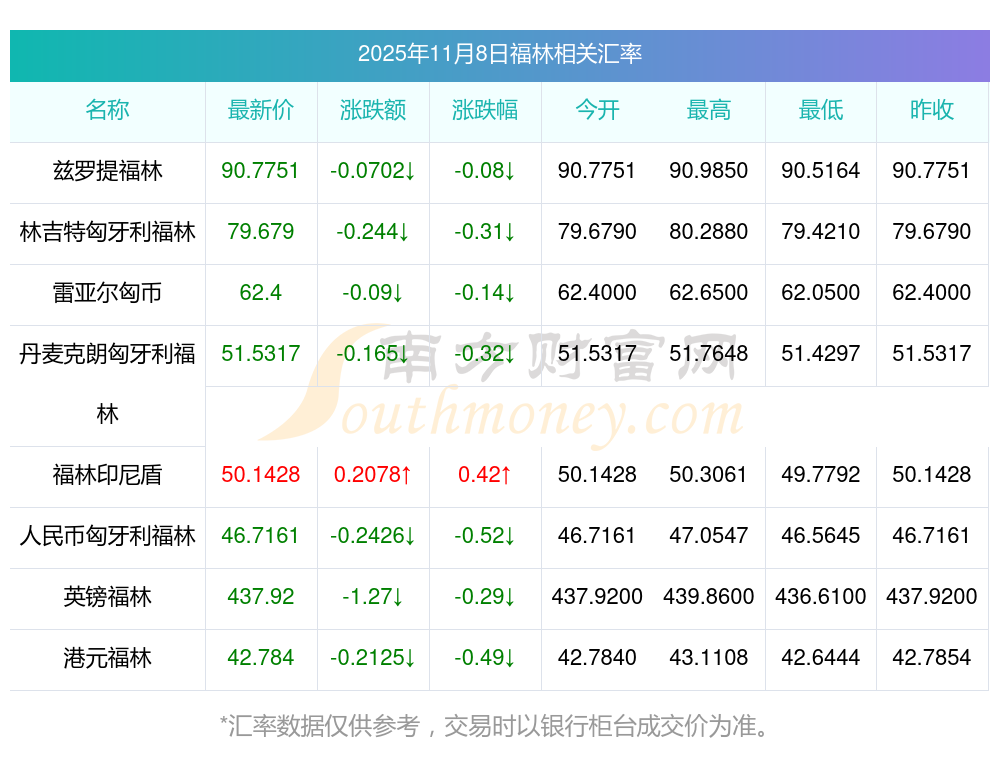Click the 最高 column header
1000x757 pixels.
(709, 110)
